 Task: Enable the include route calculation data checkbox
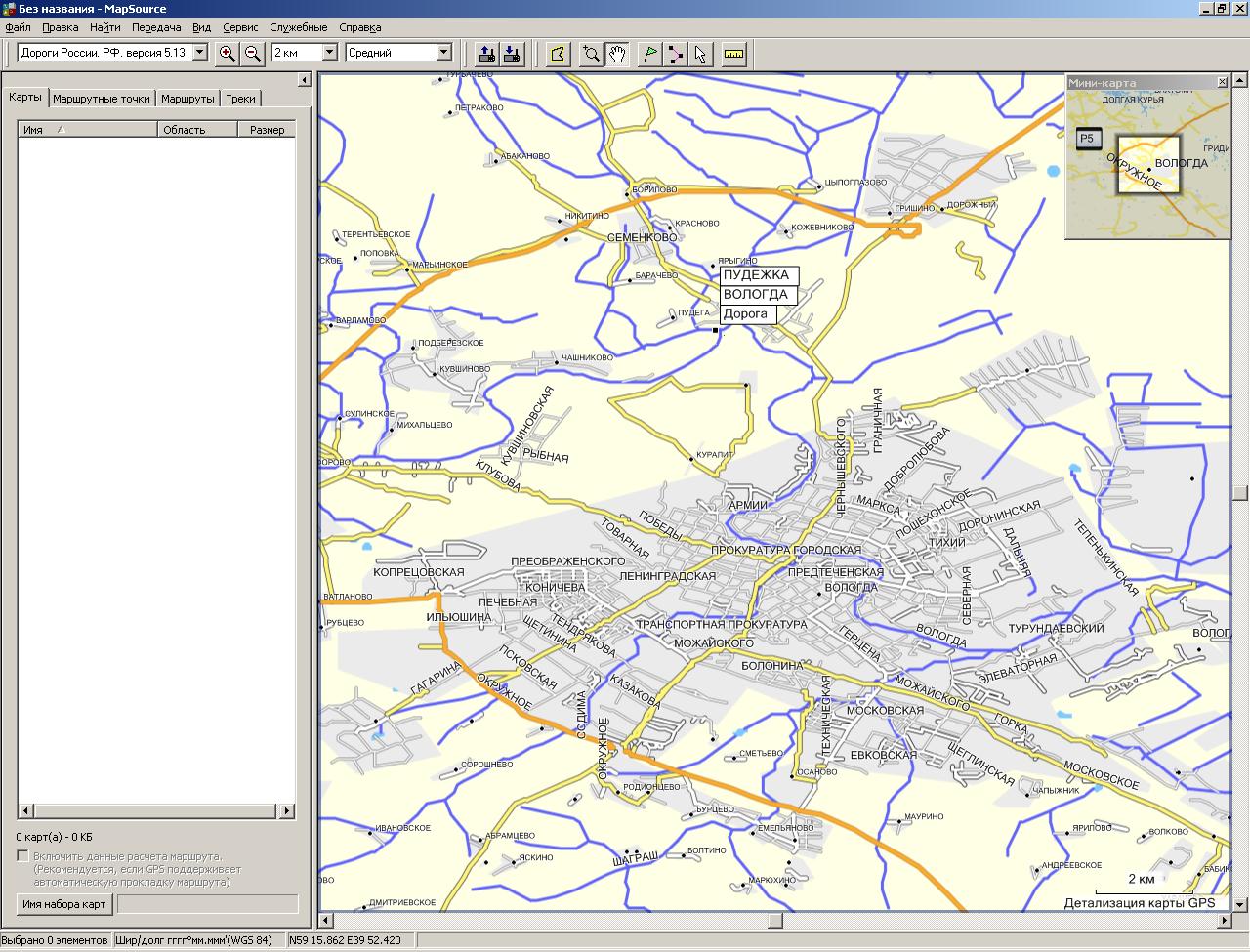(x=23, y=856)
